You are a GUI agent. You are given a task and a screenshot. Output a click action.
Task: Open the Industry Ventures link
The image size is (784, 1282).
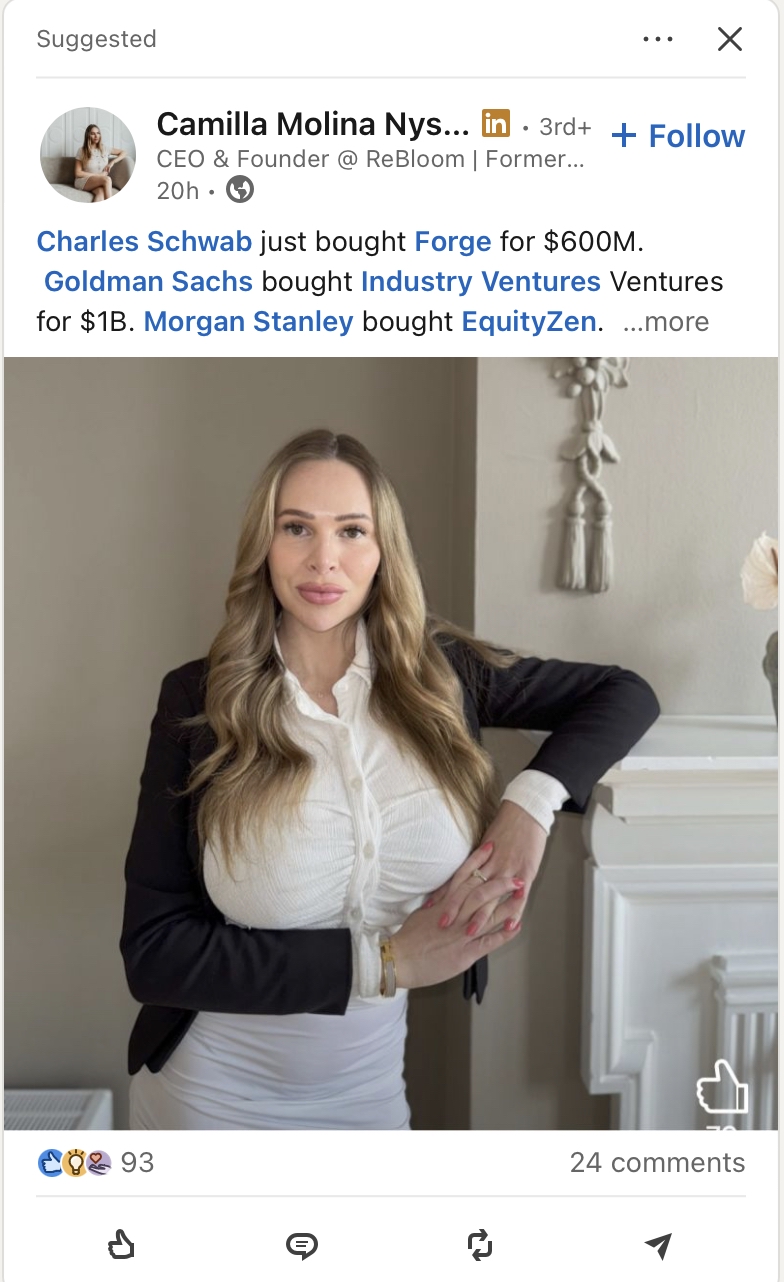(x=480, y=282)
